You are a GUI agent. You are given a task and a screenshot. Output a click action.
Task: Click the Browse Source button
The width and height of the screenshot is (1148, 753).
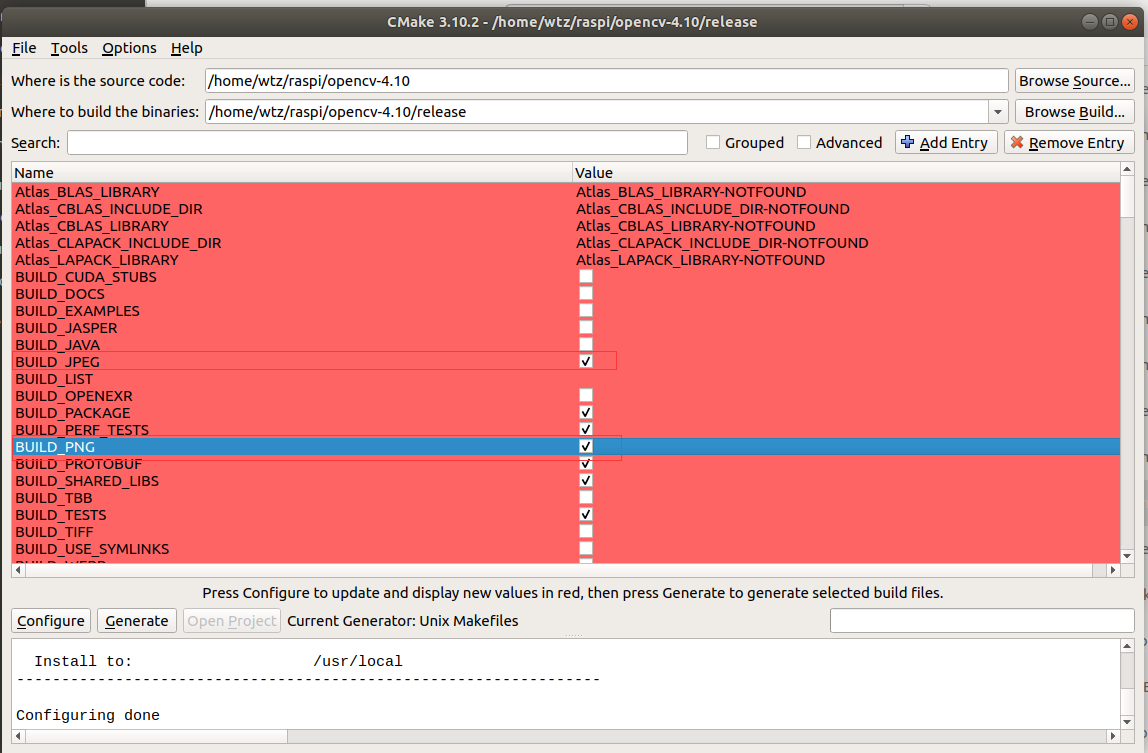(1074, 81)
